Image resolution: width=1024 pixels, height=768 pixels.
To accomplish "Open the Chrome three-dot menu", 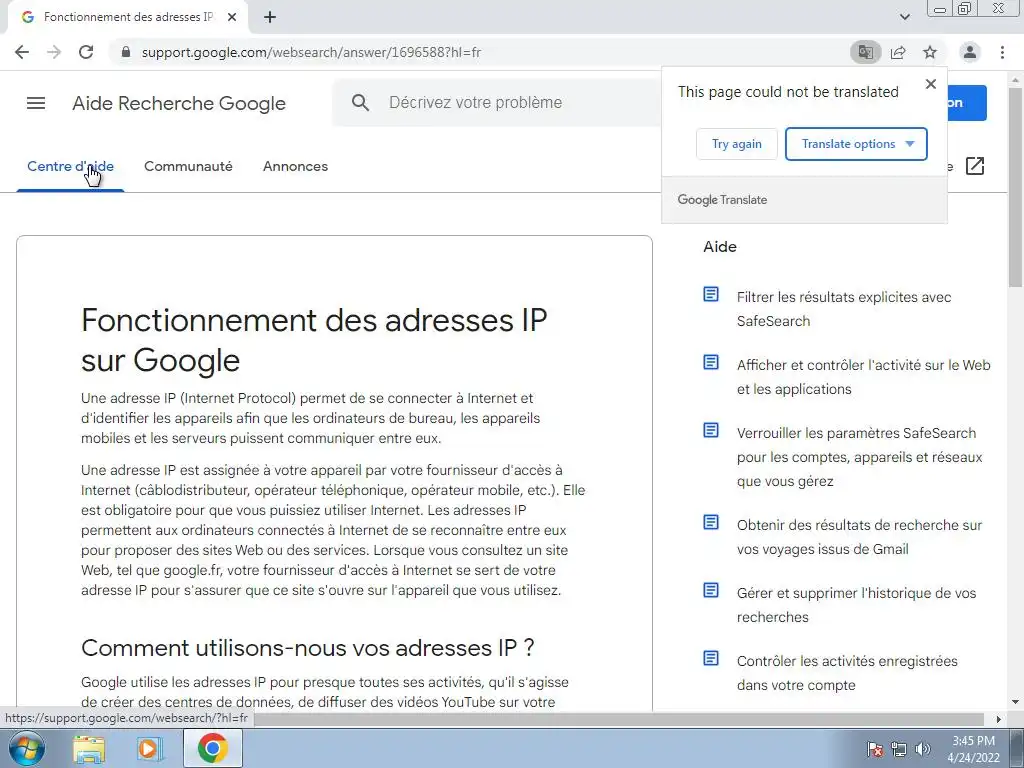I will click(1002, 52).
